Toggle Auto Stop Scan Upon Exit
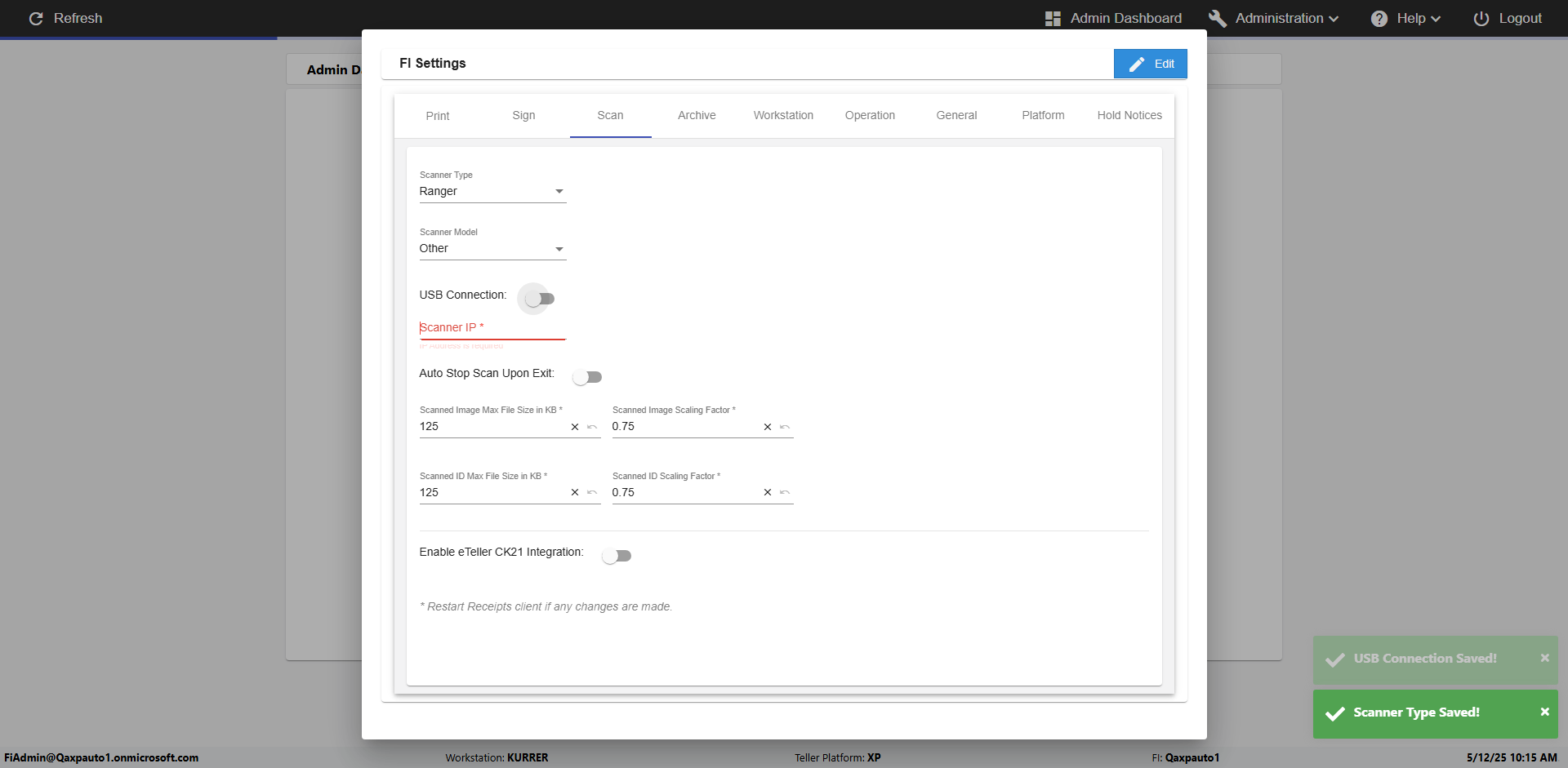Image resolution: width=1568 pixels, height=768 pixels. click(x=587, y=377)
